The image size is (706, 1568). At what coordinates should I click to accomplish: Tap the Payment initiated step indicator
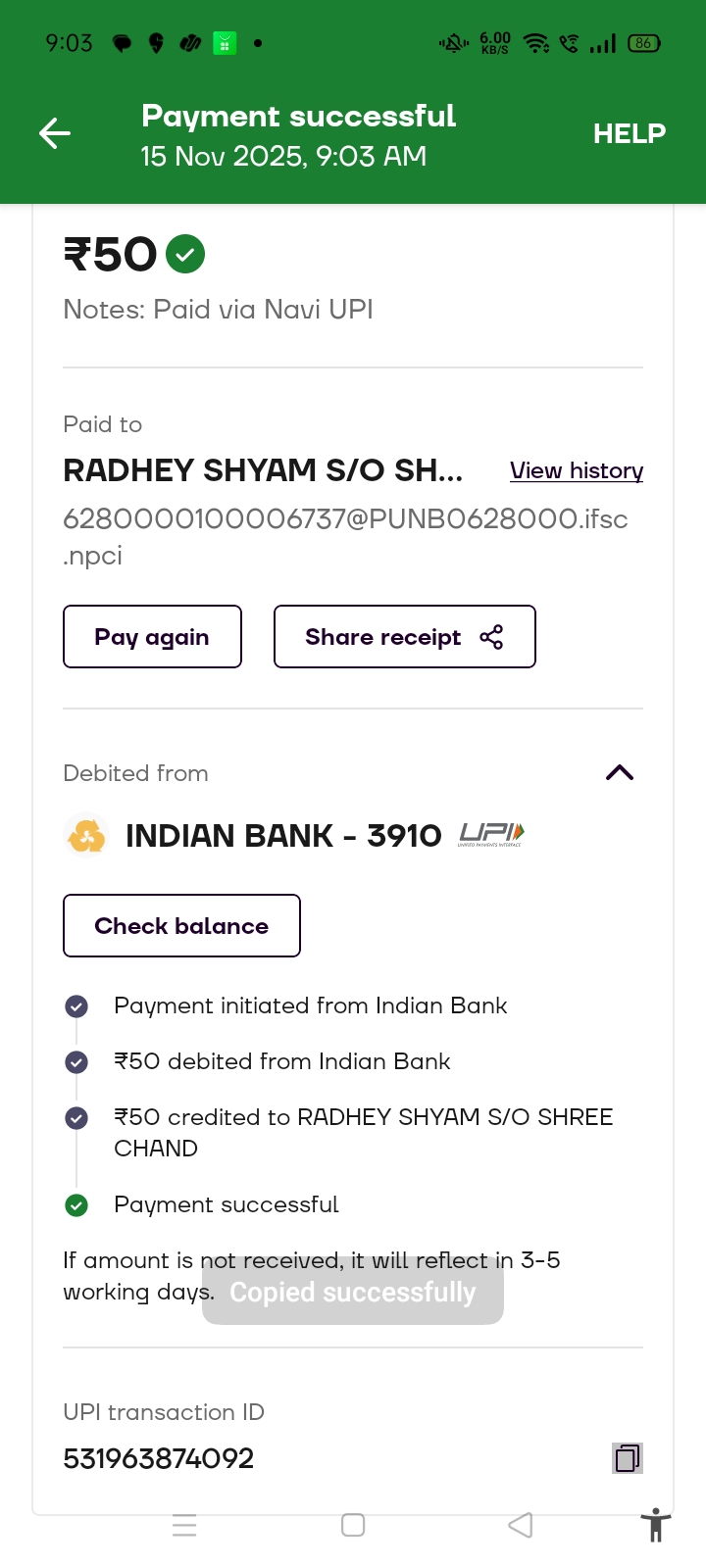click(76, 1006)
